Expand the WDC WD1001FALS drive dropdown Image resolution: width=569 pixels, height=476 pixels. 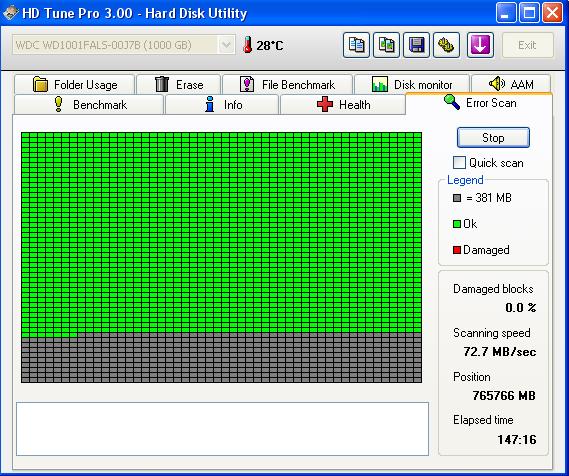(226, 45)
